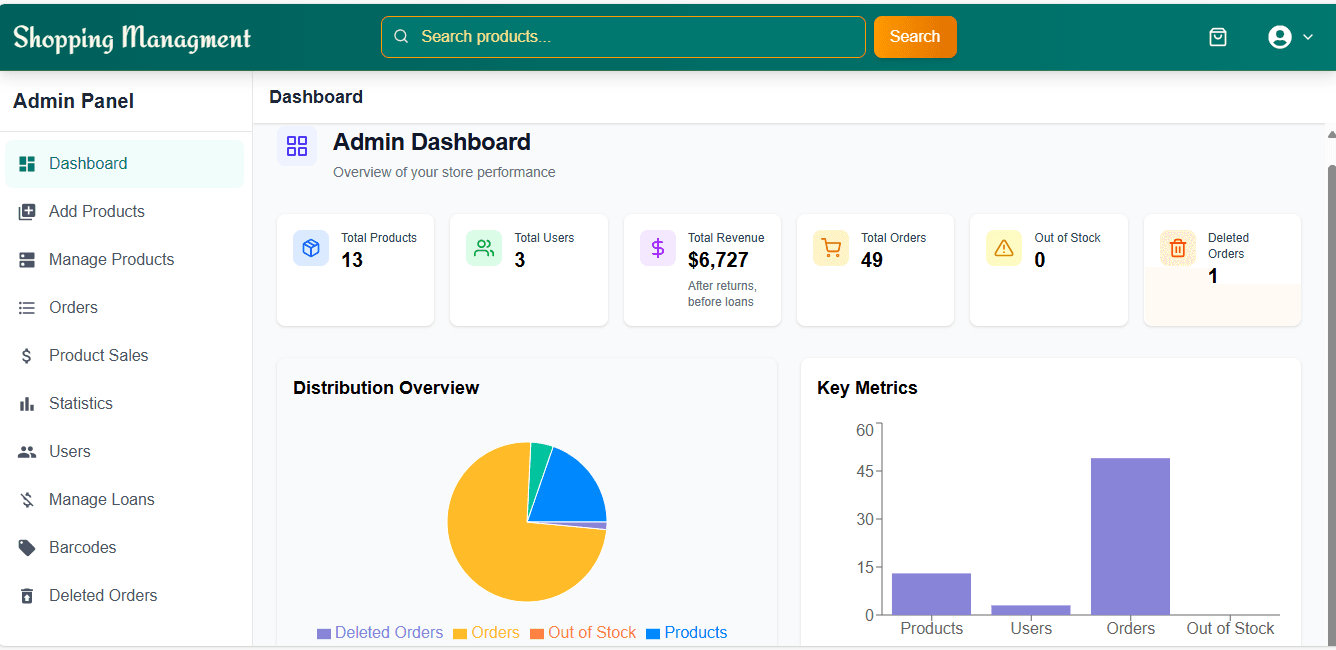Click the Total Revenue dollar icon
The image size is (1336, 650).
tap(658, 248)
